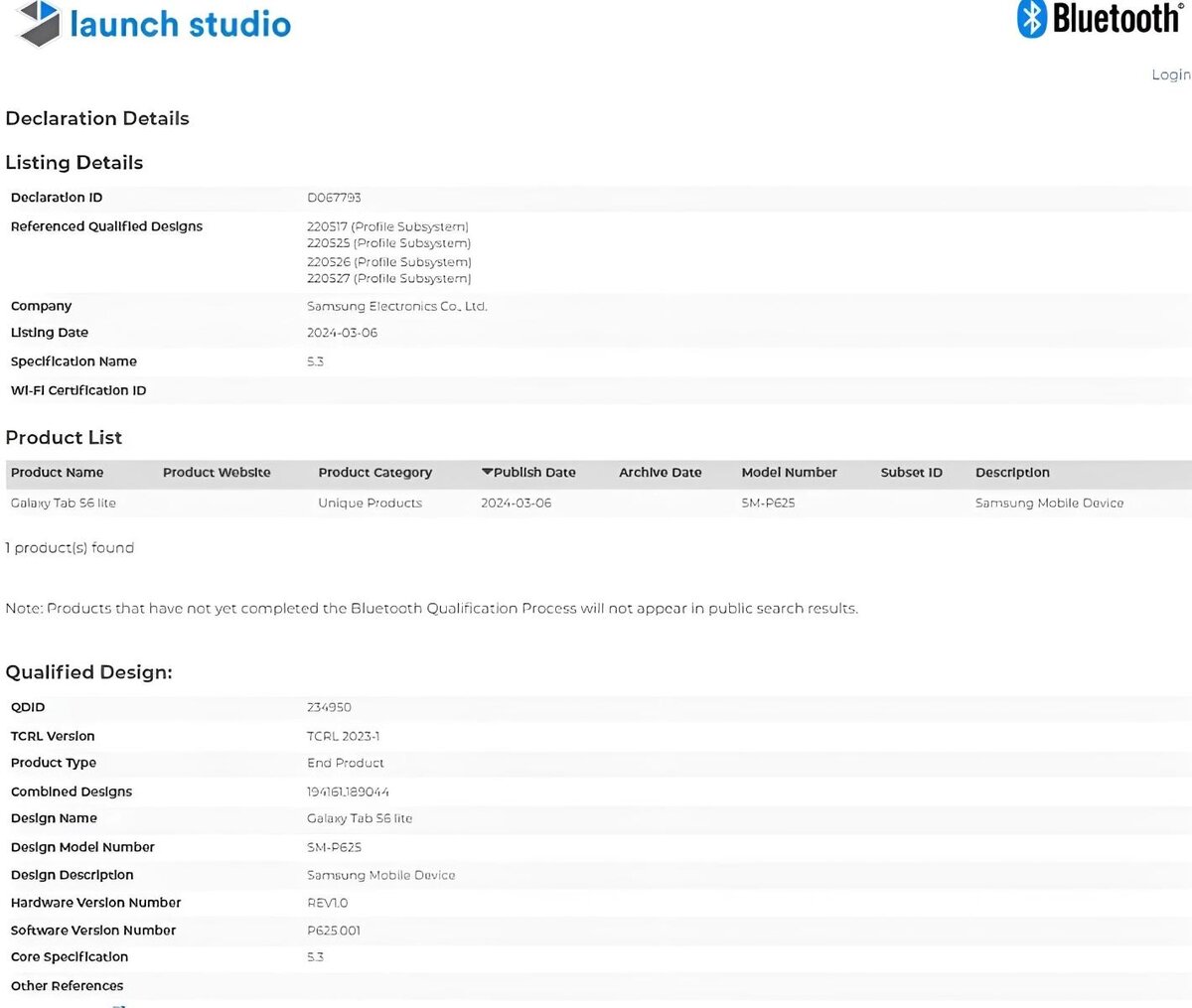
Task: Click Design Name value Galaxy Tab S6 lite
Action: [x=359, y=818]
